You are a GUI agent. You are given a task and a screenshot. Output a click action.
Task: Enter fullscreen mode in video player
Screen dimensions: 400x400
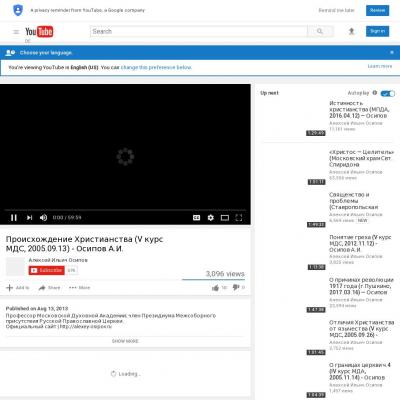[239, 218]
